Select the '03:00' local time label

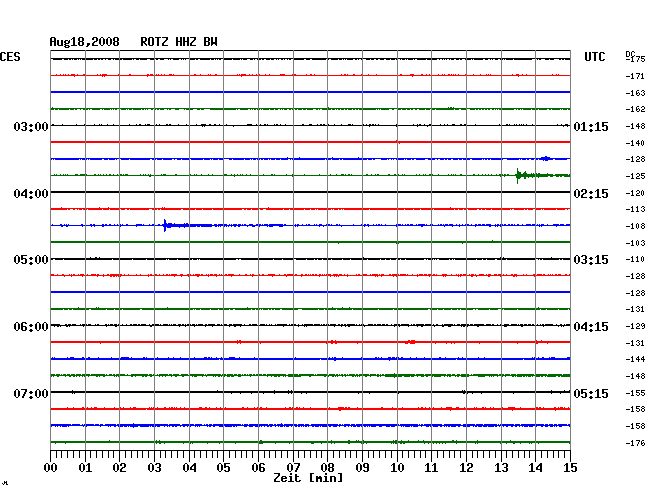[31, 126]
